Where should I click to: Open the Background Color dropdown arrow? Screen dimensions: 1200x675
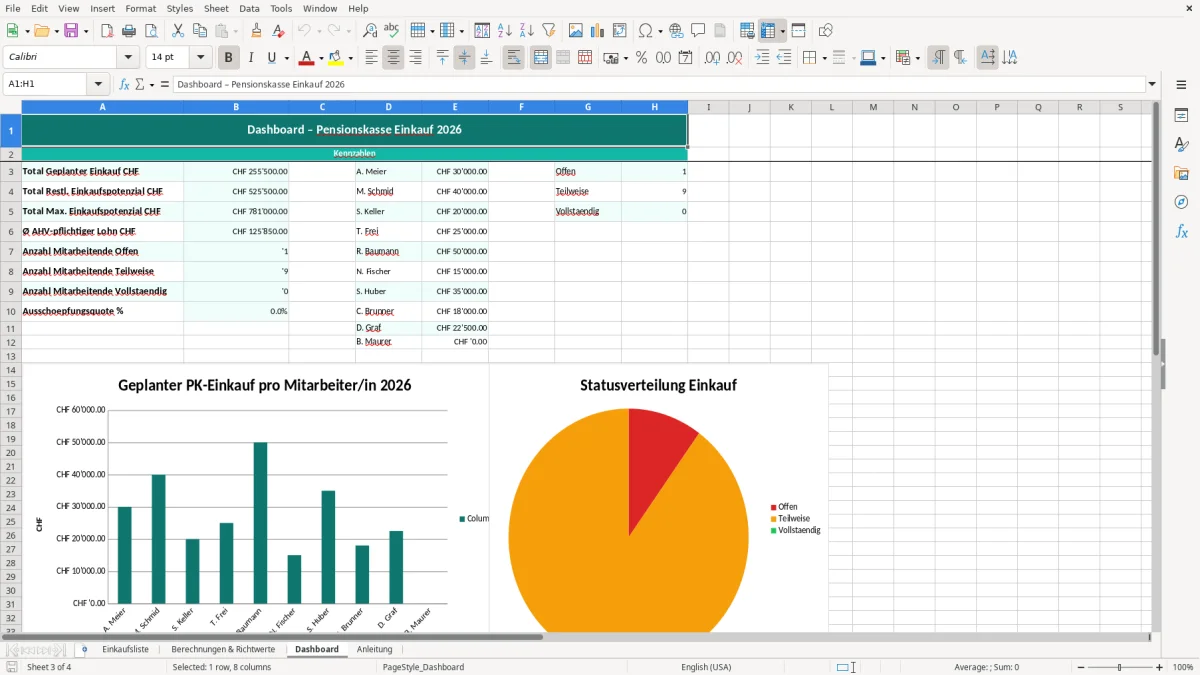(x=351, y=58)
